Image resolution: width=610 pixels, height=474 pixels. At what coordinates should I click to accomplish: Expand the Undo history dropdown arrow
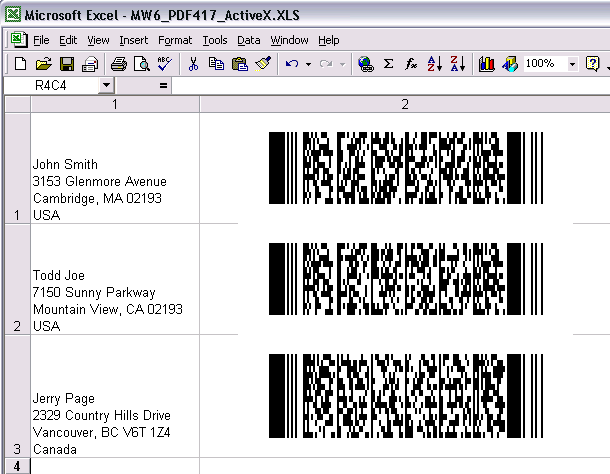pyautogui.click(x=308, y=64)
